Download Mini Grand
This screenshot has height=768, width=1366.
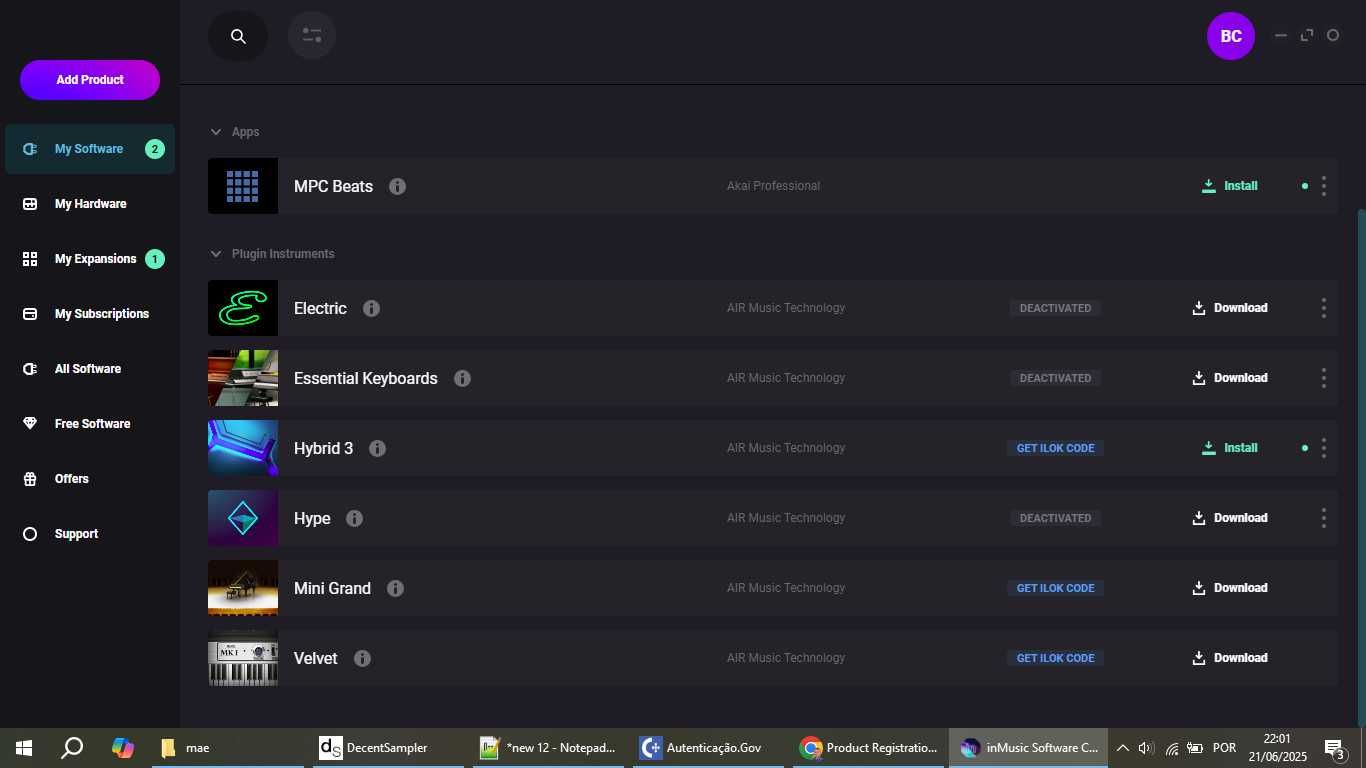pos(1230,588)
